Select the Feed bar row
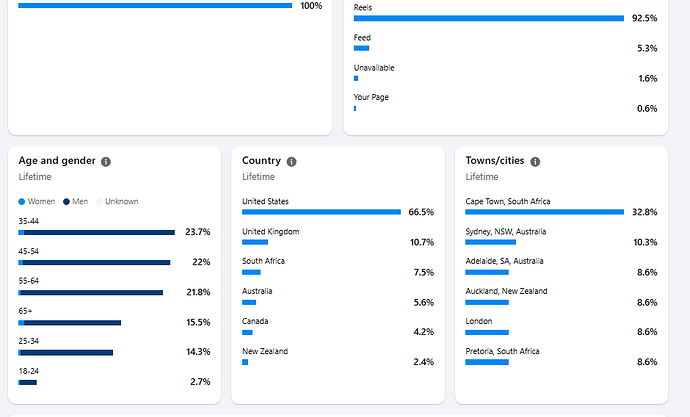 [361, 48]
